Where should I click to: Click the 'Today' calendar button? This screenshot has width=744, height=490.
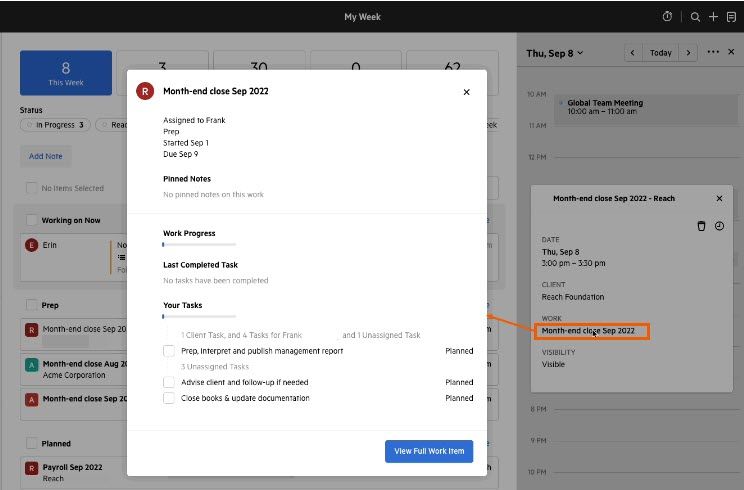(660, 52)
